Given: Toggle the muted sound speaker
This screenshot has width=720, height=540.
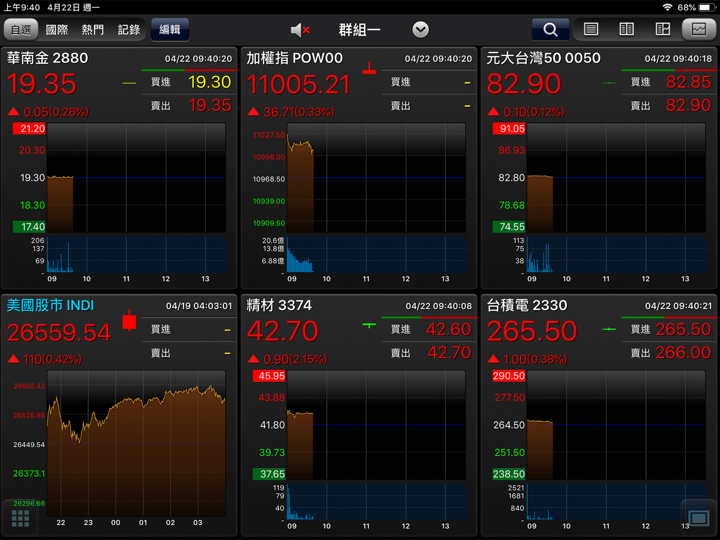Looking at the screenshot, I should point(299,30).
